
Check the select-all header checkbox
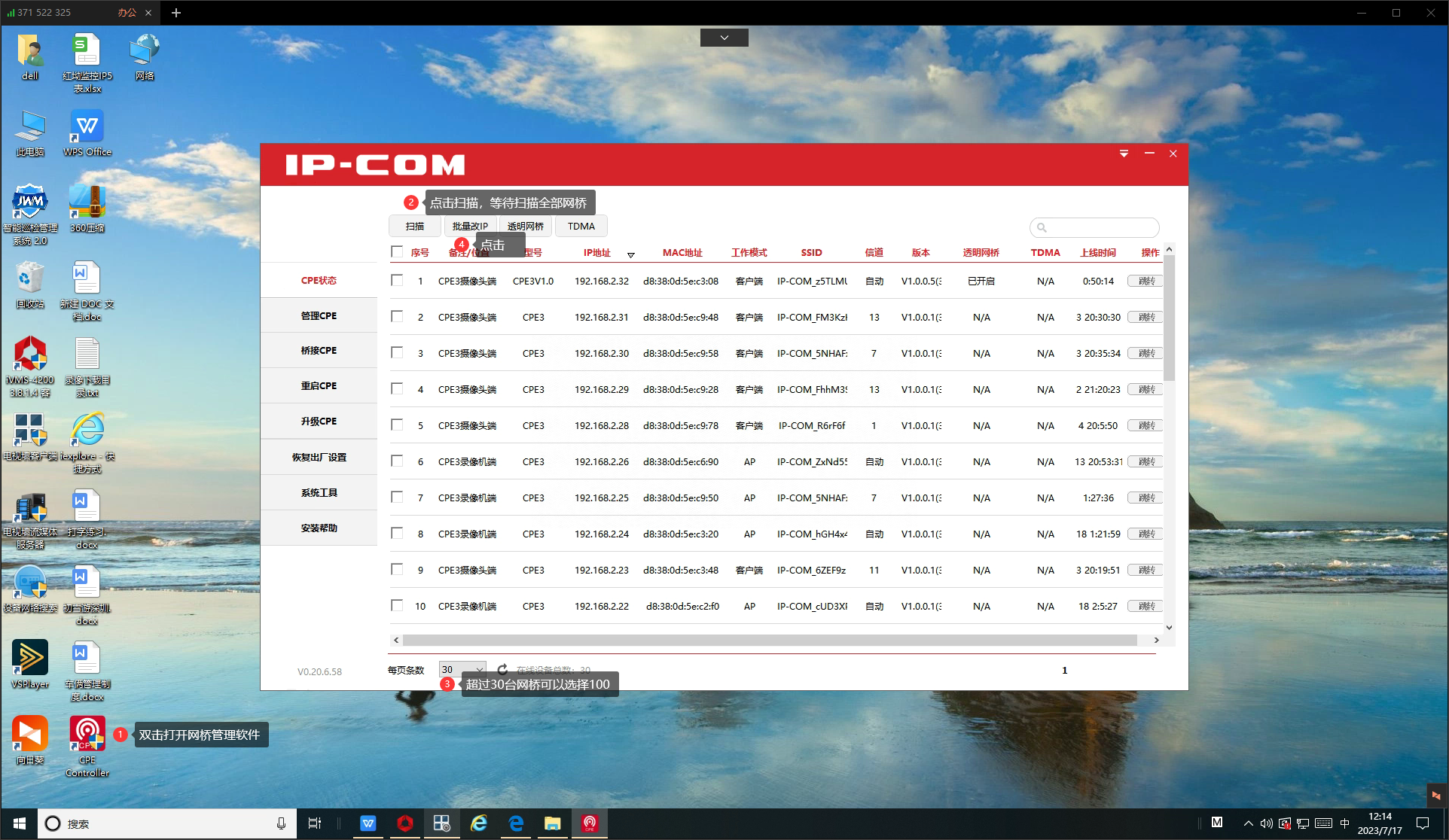click(x=397, y=252)
